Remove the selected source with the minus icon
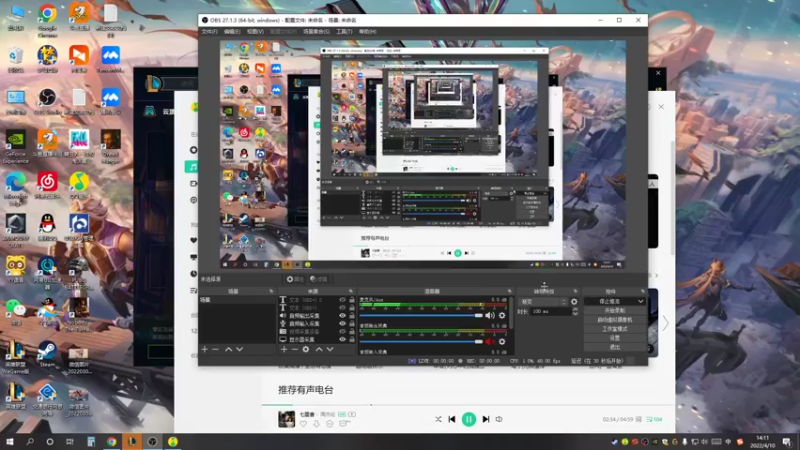The width and height of the screenshot is (800, 450). [x=294, y=349]
